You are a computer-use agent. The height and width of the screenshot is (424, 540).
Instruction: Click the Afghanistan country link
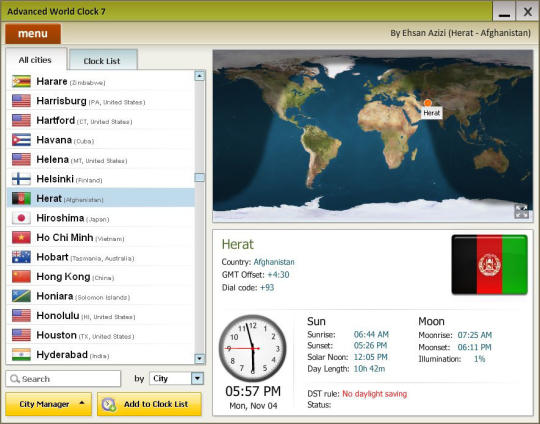point(274,262)
